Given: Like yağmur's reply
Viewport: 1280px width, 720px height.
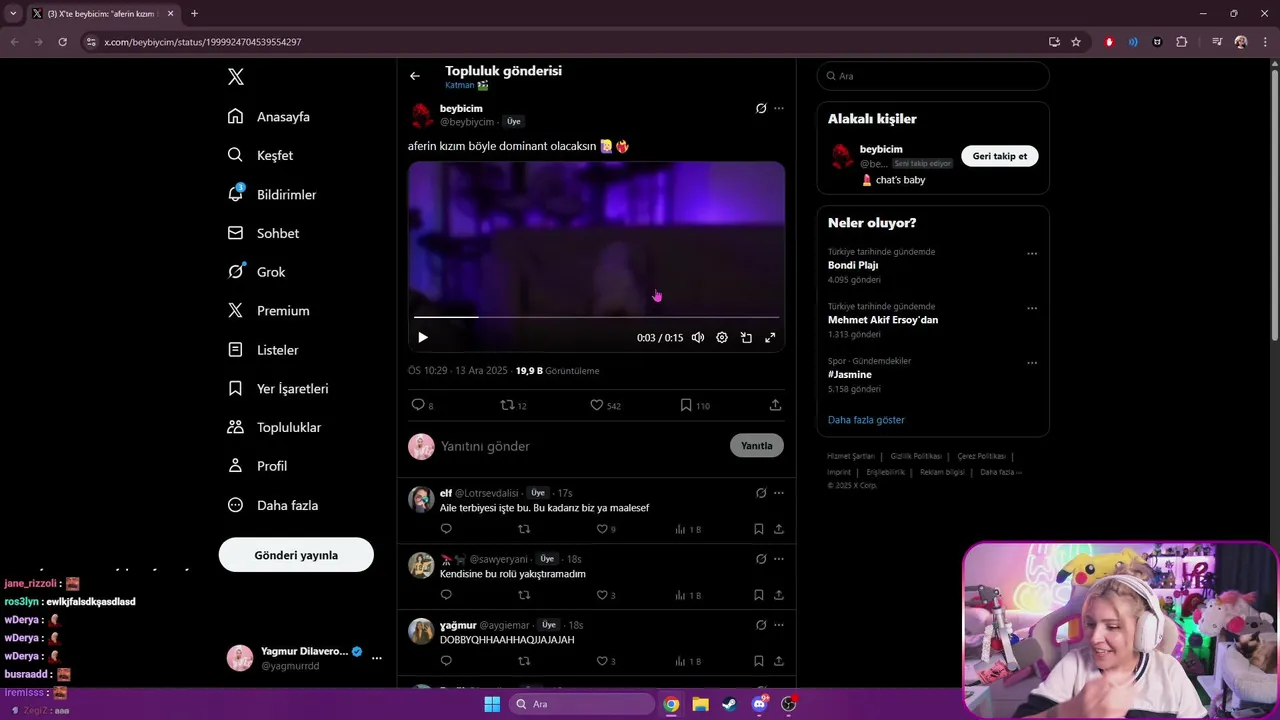Looking at the screenshot, I should (606, 661).
